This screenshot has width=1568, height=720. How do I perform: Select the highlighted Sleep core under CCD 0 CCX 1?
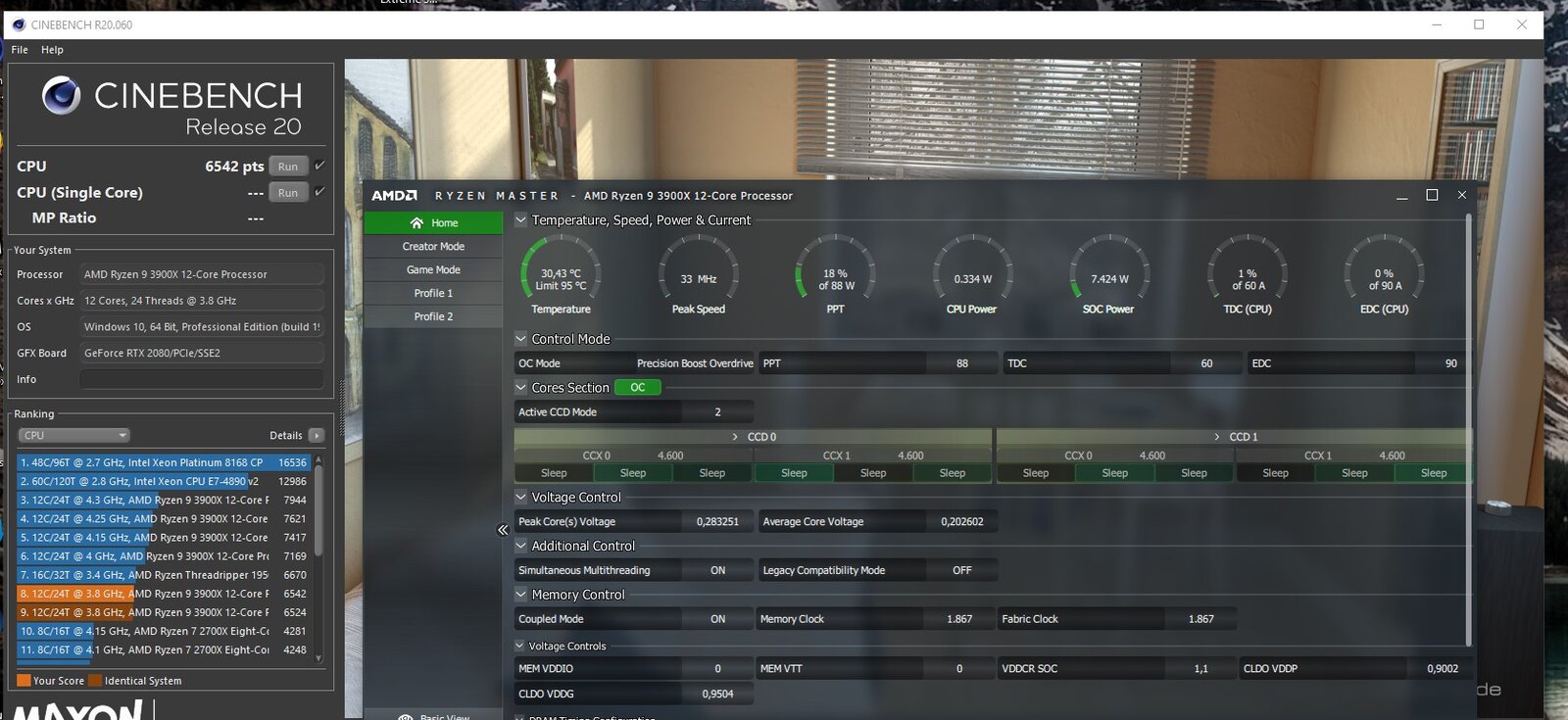(794, 473)
